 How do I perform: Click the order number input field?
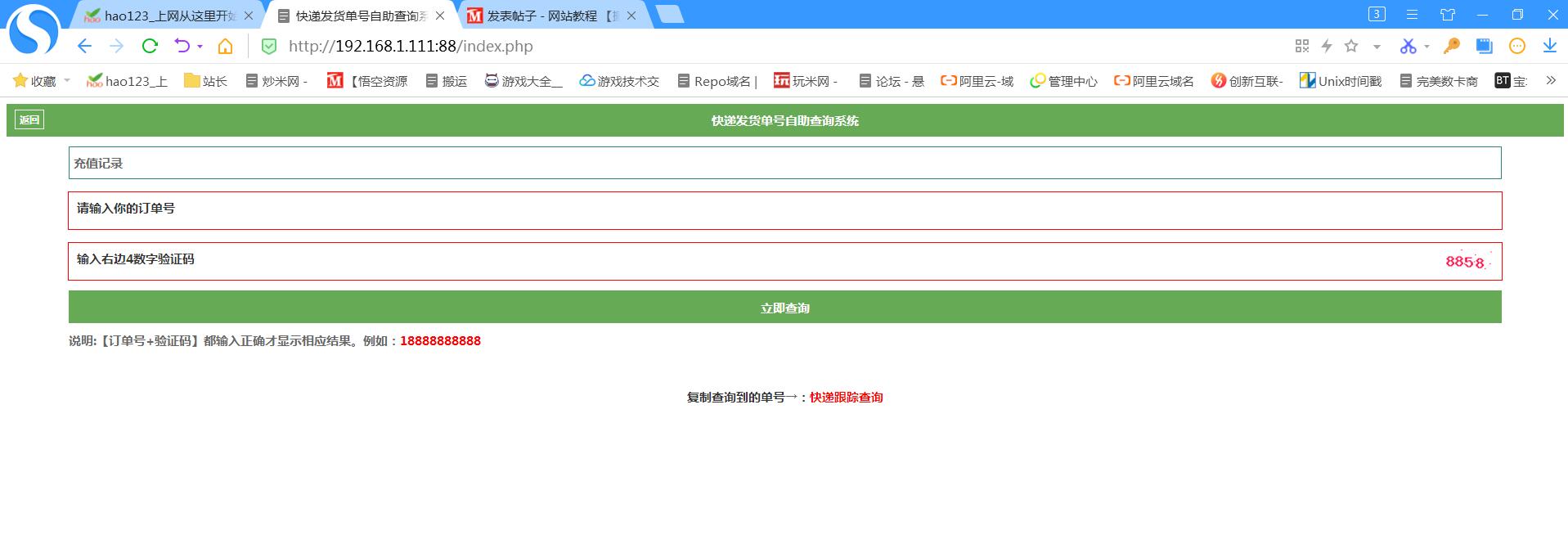784,210
